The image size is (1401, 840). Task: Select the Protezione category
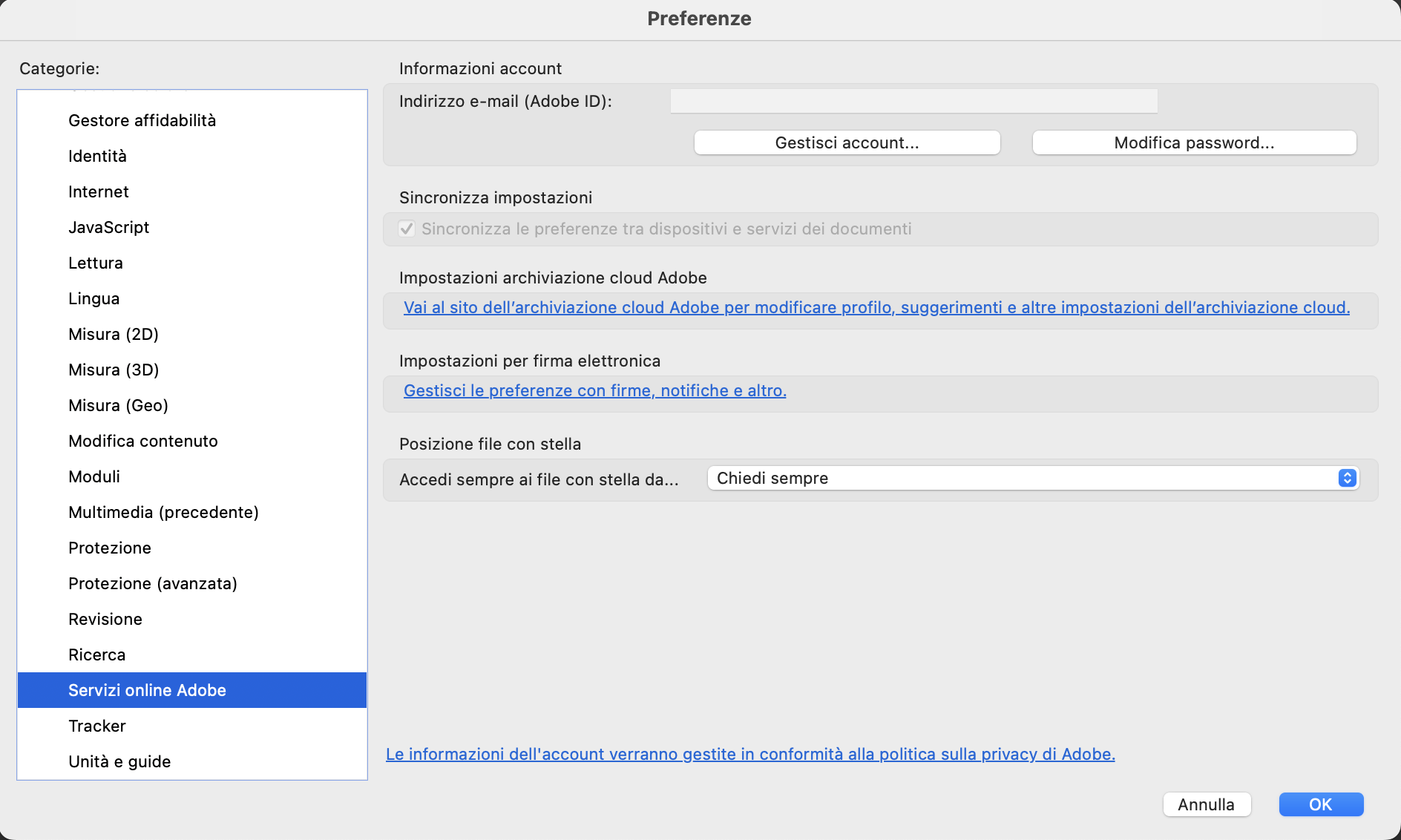point(192,548)
